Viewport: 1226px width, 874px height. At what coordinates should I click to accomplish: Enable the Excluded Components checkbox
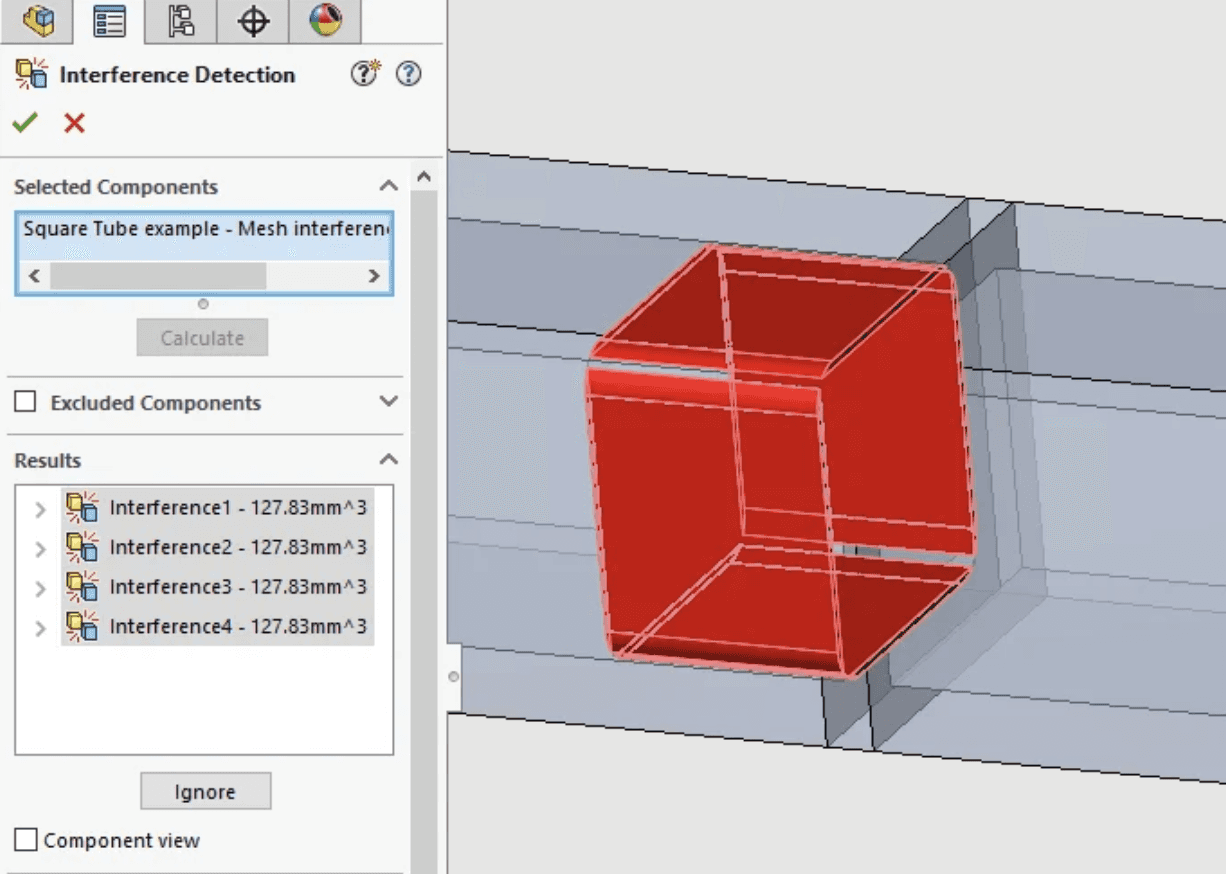click(x=26, y=402)
